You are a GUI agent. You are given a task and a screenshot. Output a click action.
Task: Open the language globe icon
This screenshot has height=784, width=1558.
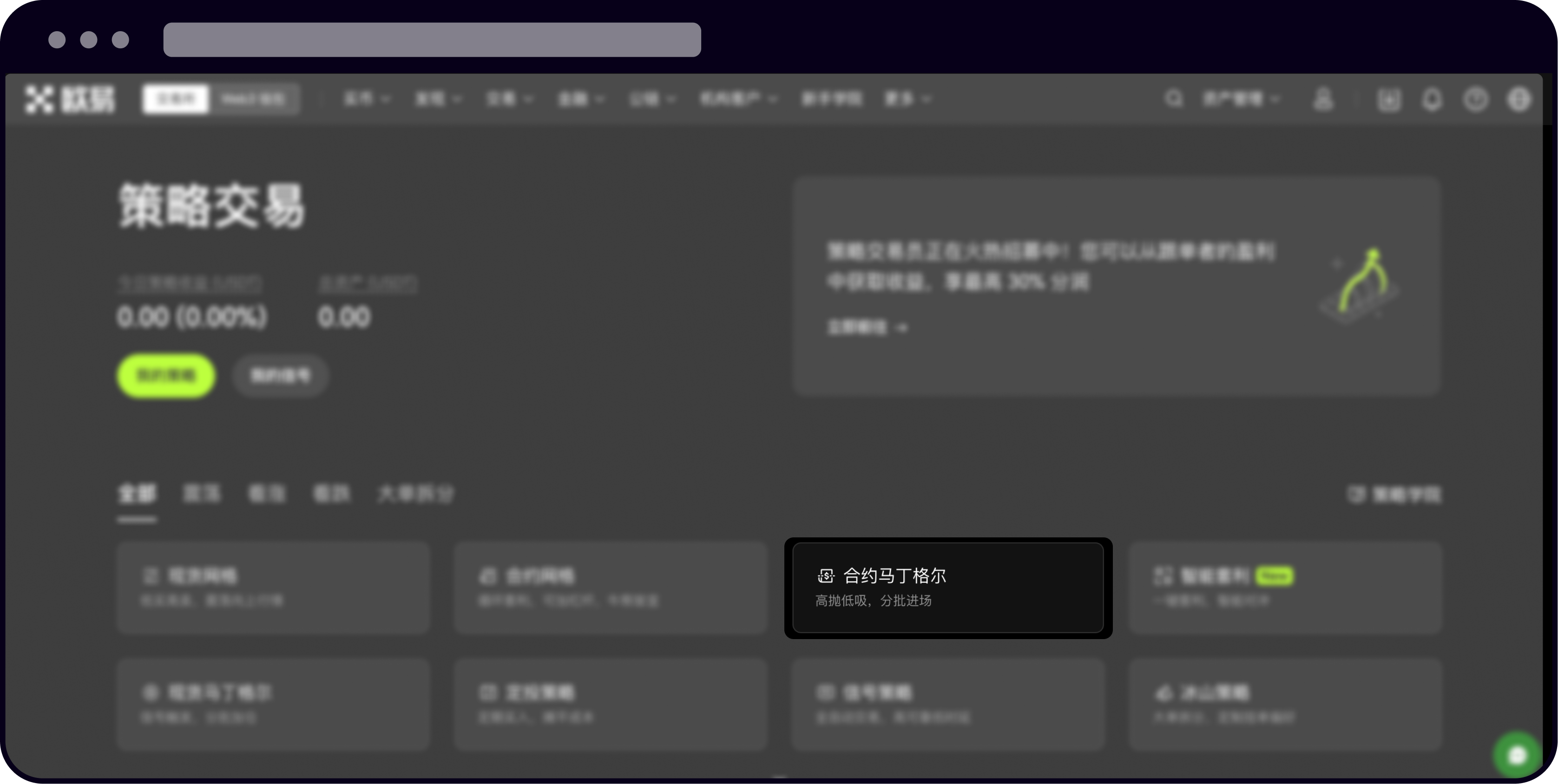tap(1519, 99)
